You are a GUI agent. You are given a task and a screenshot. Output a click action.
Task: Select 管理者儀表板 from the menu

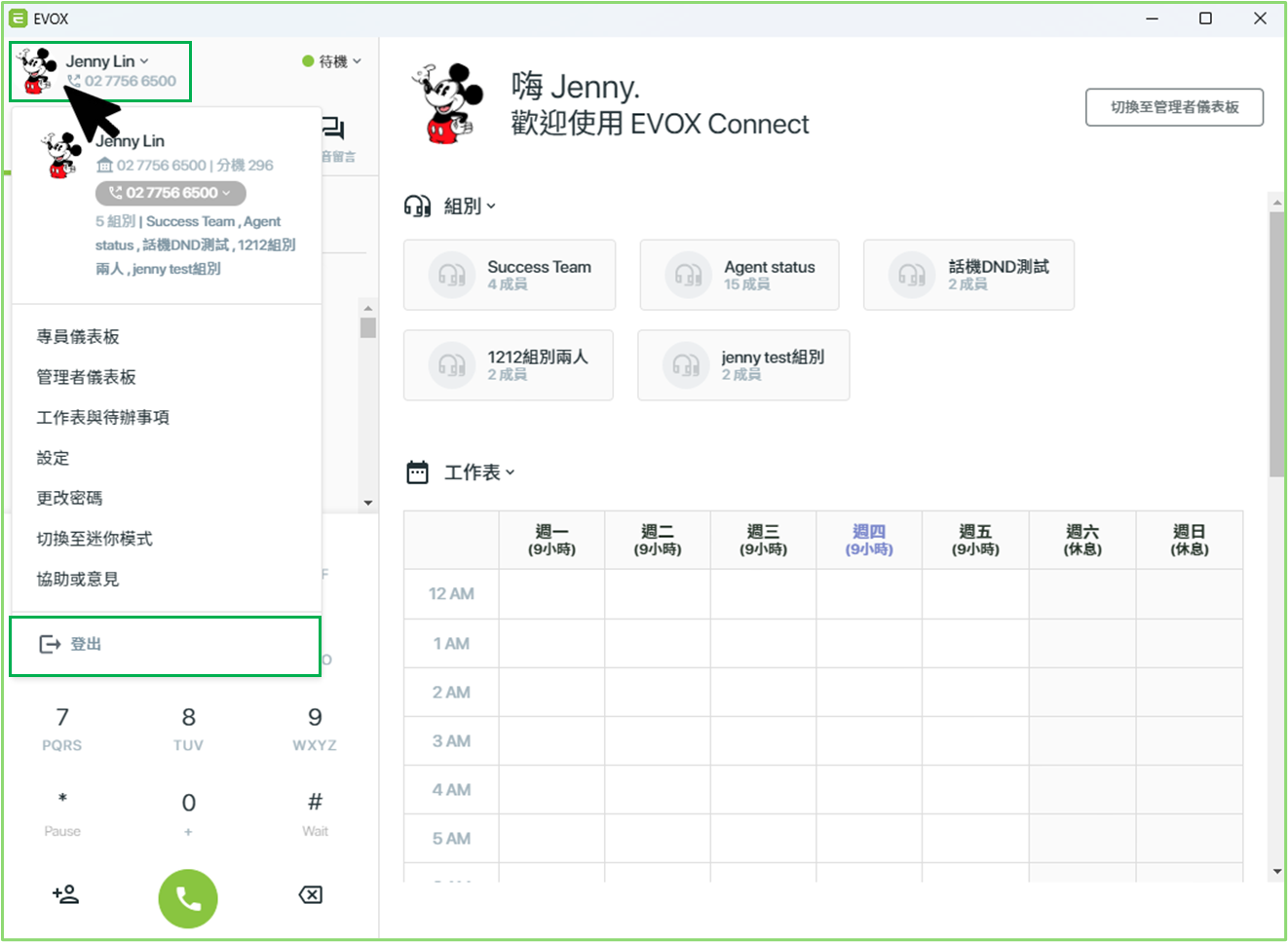86,377
